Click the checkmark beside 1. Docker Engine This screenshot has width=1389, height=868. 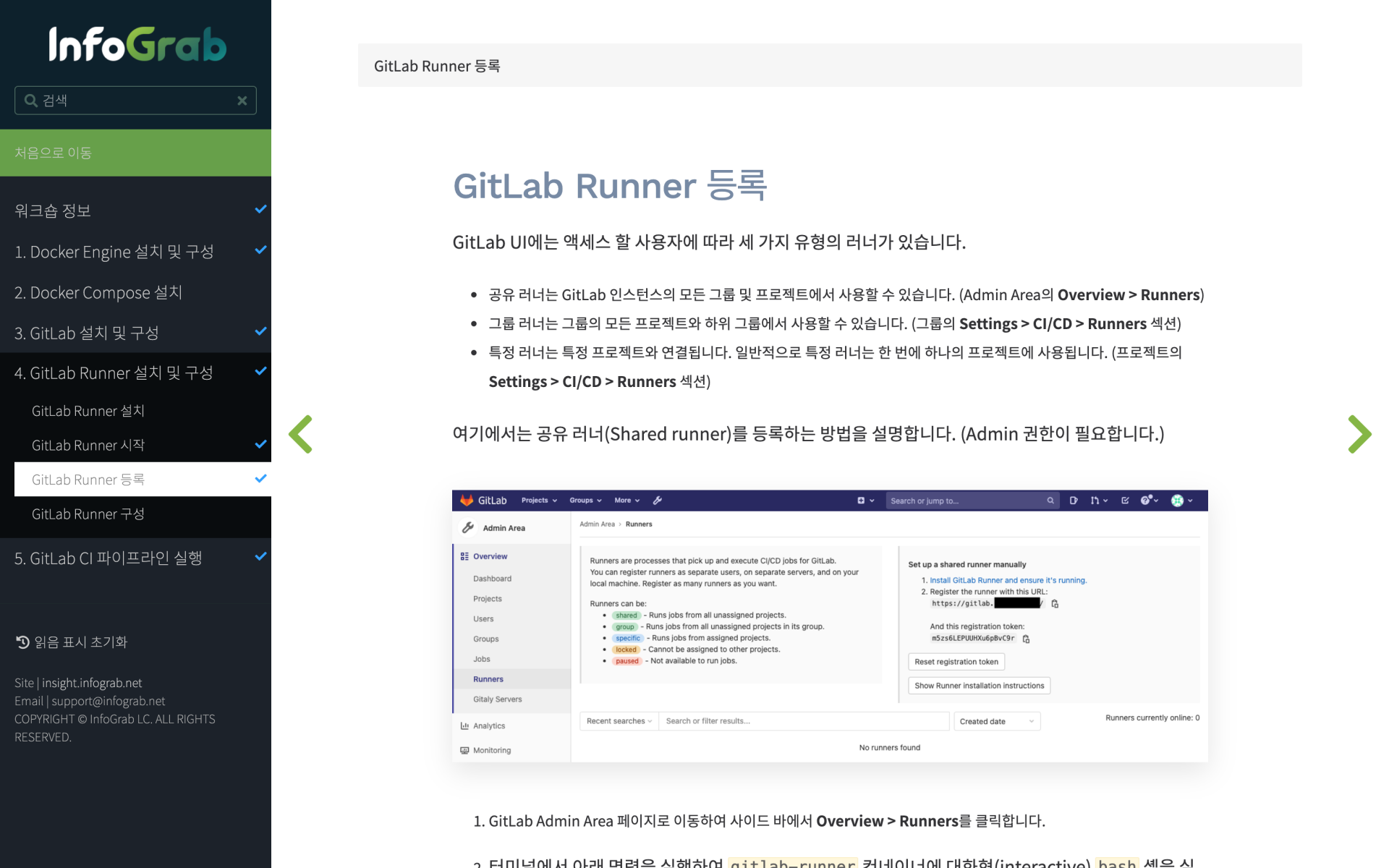coord(261,250)
